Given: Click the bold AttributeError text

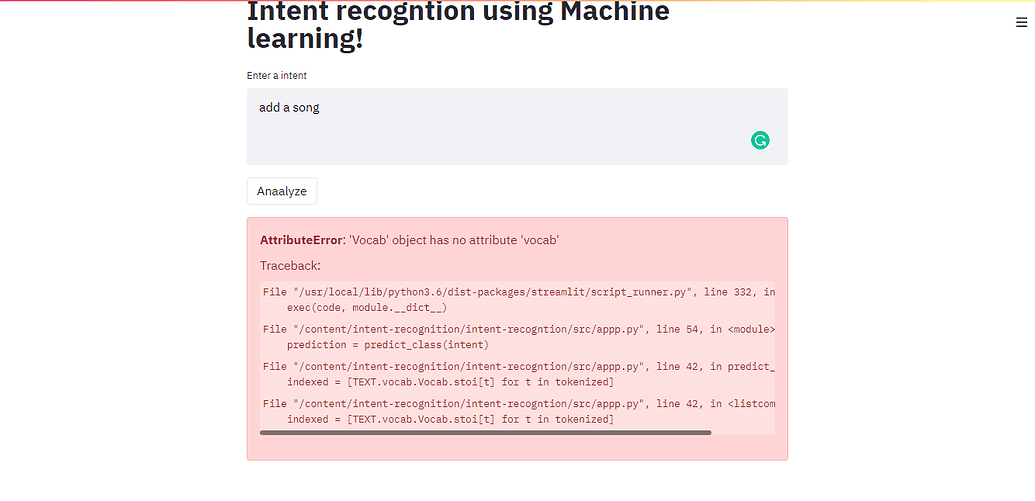Looking at the screenshot, I should coord(302,240).
